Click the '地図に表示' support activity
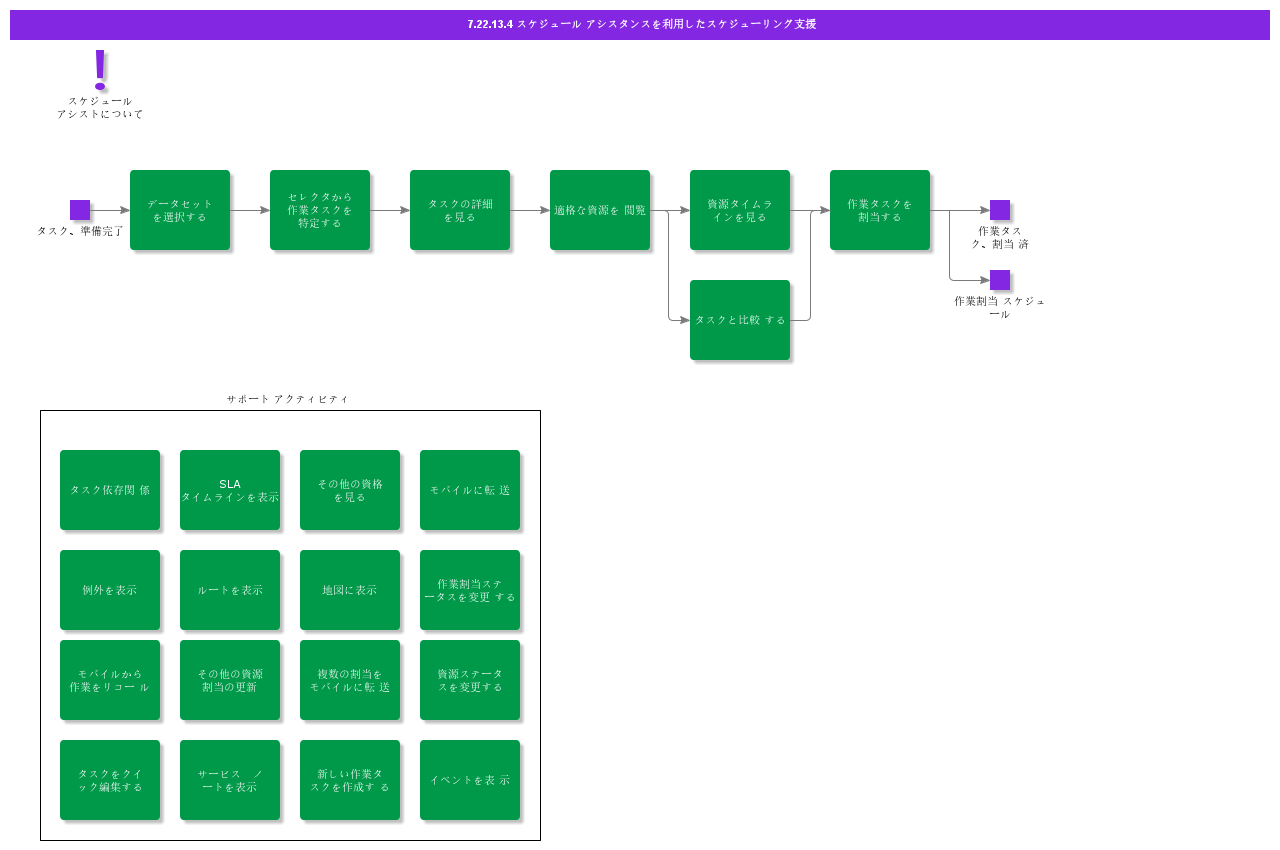Viewport: 1280px width, 850px height. (350, 590)
